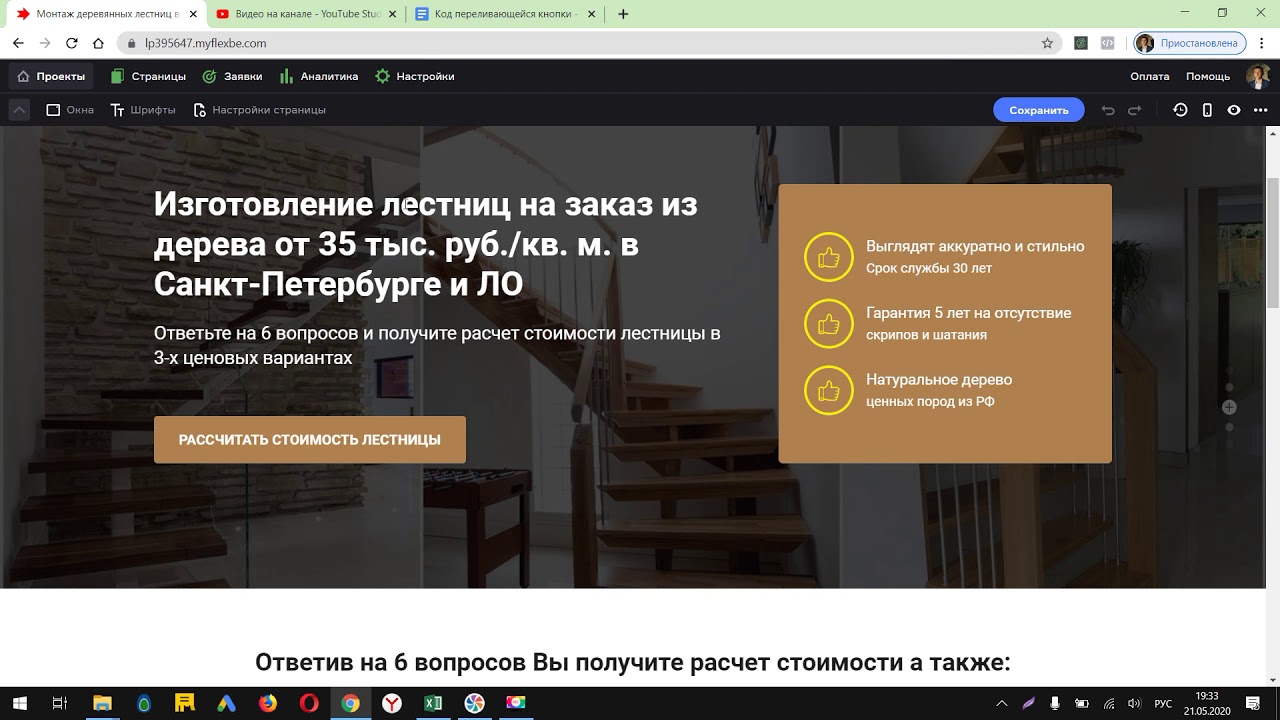The image size is (1280, 720).
Task: Switch to mobile device preview icon
Action: (1207, 110)
